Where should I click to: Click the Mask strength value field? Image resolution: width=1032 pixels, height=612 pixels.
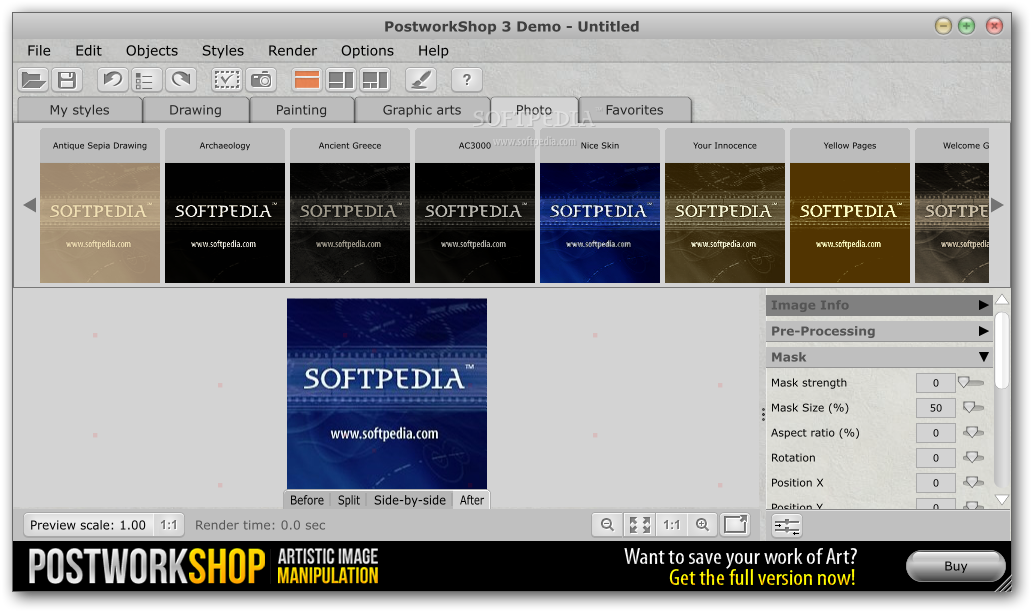click(935, 383)
